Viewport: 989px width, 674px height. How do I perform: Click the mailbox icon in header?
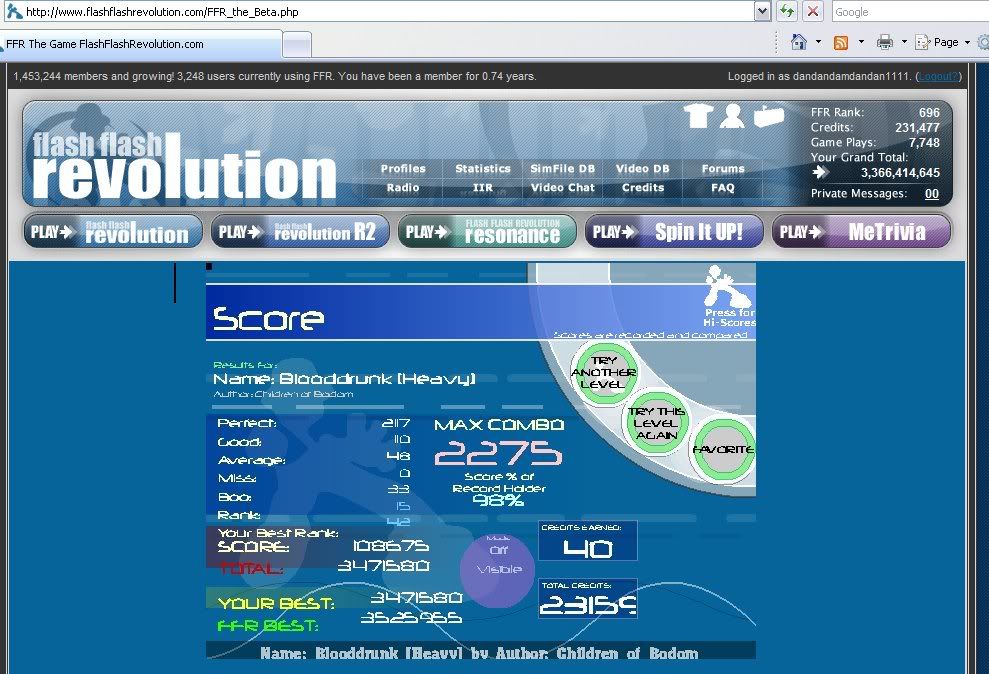coord(767,116)
